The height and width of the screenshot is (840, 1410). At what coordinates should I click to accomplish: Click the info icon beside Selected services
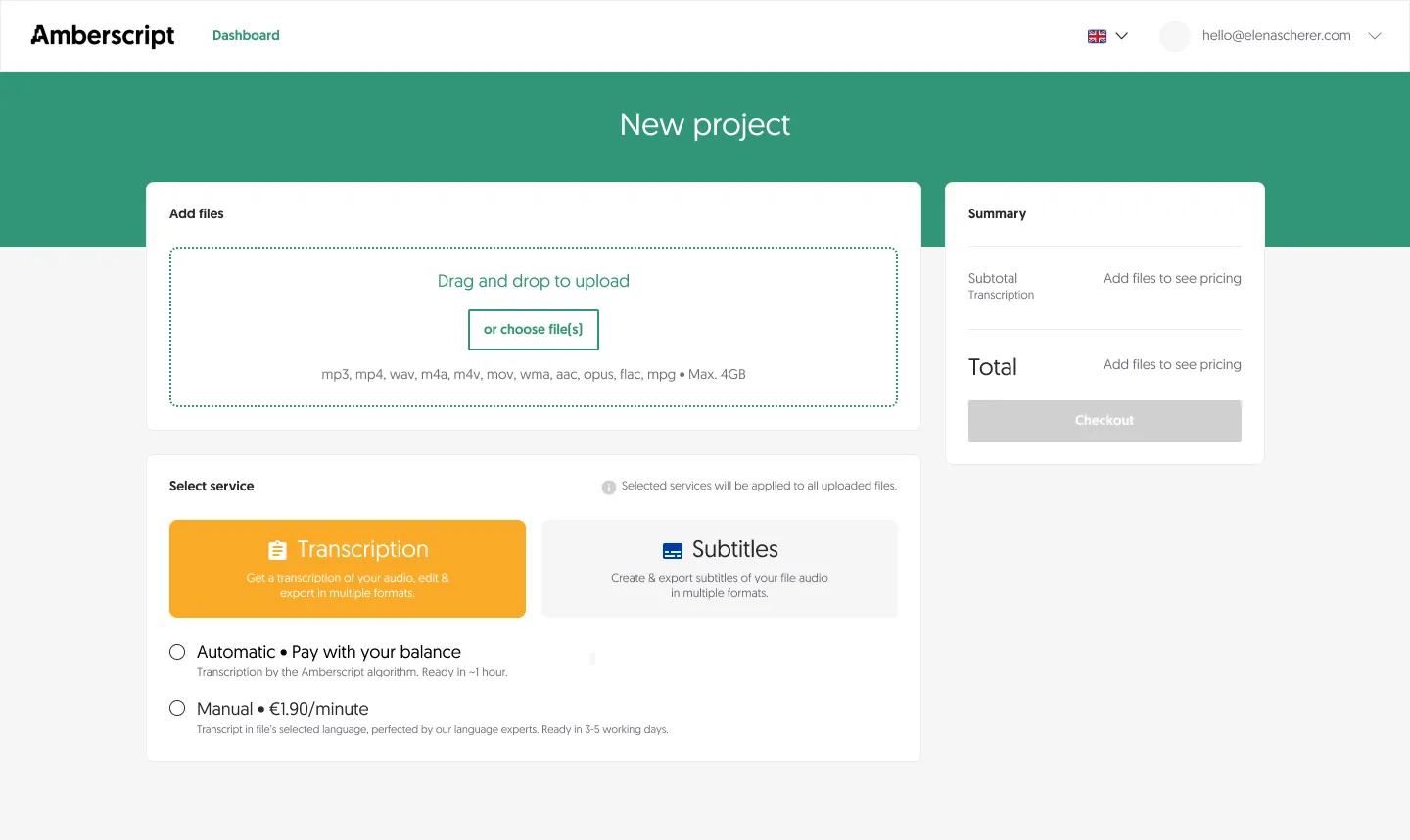[609, 488]
